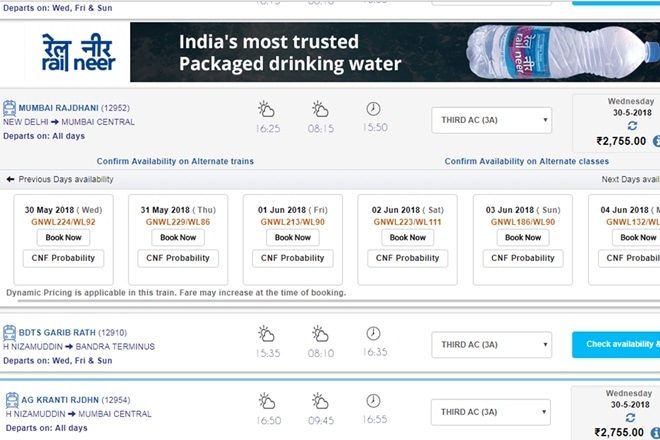Screen dimensions: 660x440
Task: Refresh the Mumbai Rajdhani fare for 30-5-2018
Action: point(631,127)
